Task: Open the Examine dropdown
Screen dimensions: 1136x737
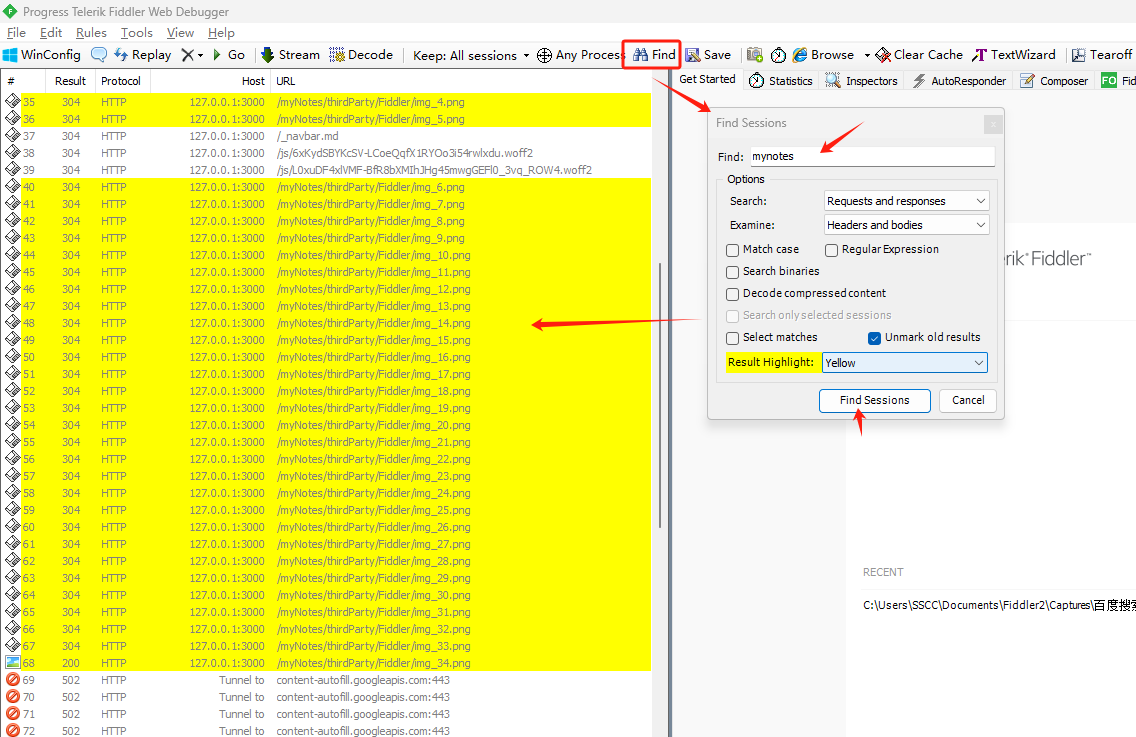Action: pos(906,225)
